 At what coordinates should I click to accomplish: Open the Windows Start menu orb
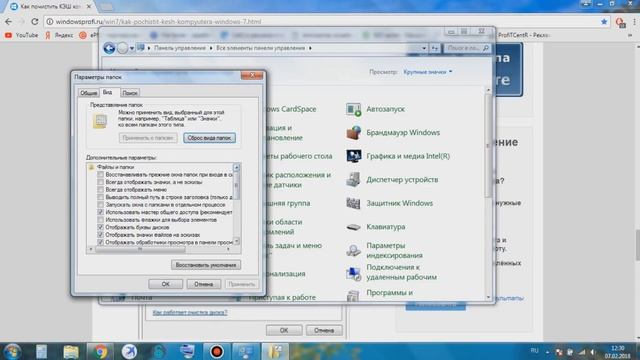click(12, 351)
